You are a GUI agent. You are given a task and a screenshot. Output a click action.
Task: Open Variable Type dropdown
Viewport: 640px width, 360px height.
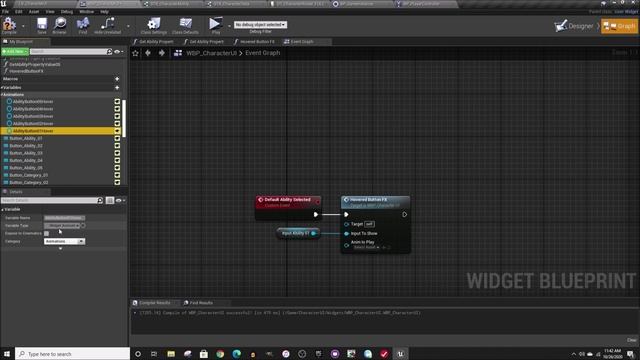[x=62, y=226]
